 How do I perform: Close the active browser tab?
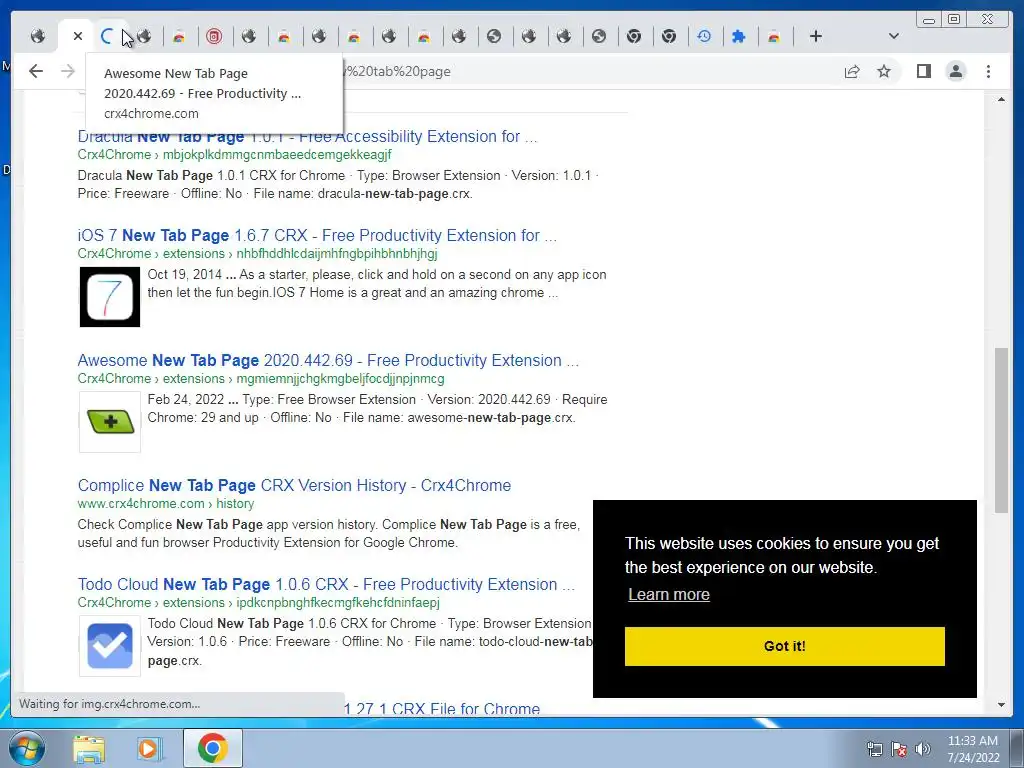[78, 36]
